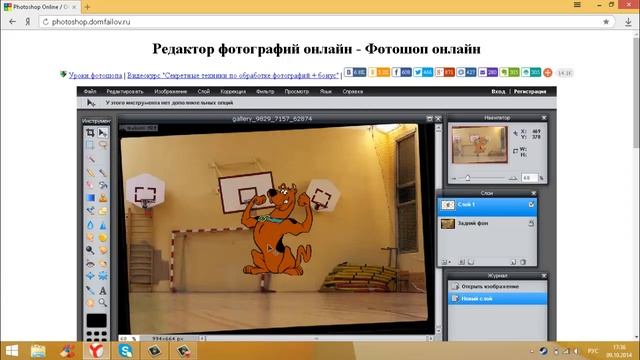Select the Задний фон layer
Viewport: 640px width, 360px height.
coord(487,224)
